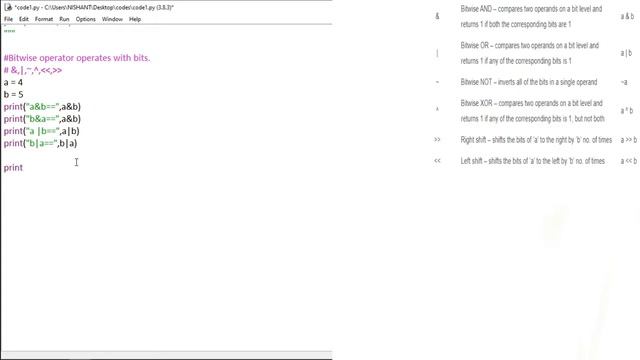Open the Edit menu
The width and height of the screenshot is (640, 360).
tap(24, 19)
